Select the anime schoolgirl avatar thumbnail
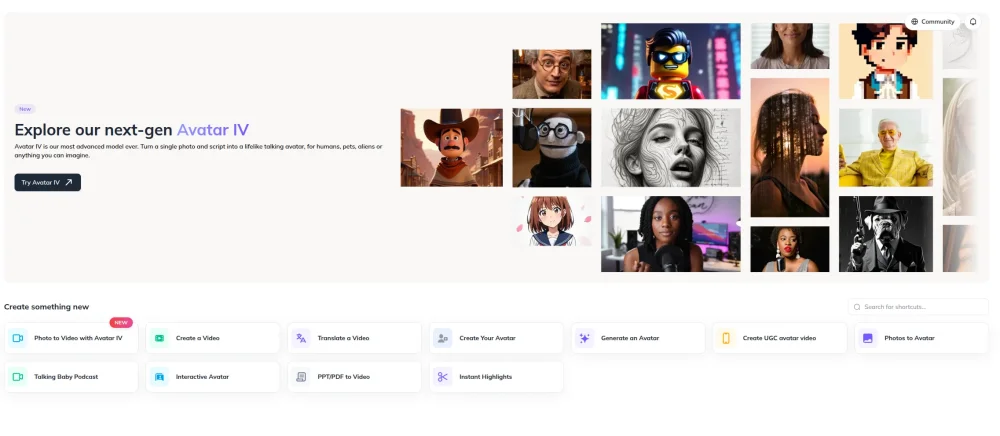 pos(552,221)
